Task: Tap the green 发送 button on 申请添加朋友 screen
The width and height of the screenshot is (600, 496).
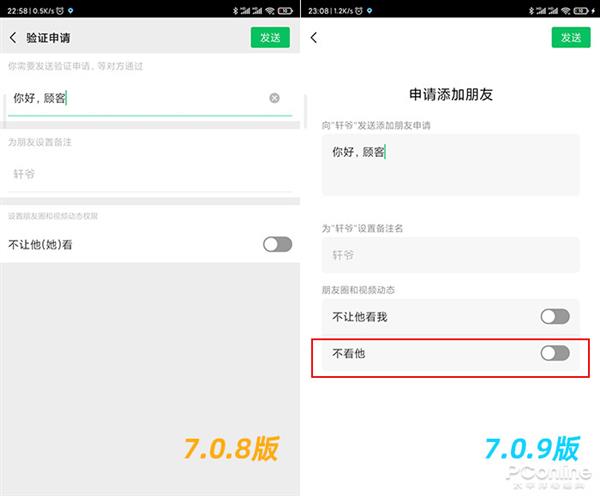Action: pyautogui.click(x=571, y=38)
